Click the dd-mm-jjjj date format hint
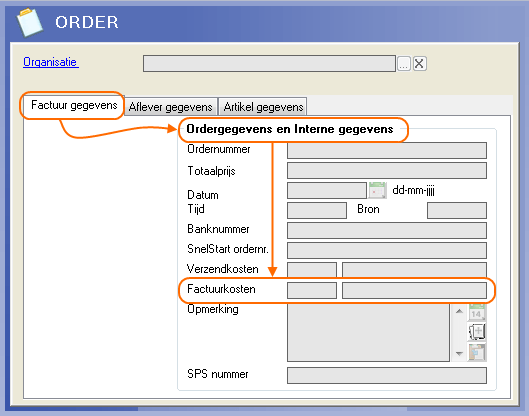 tap(413, 191)
